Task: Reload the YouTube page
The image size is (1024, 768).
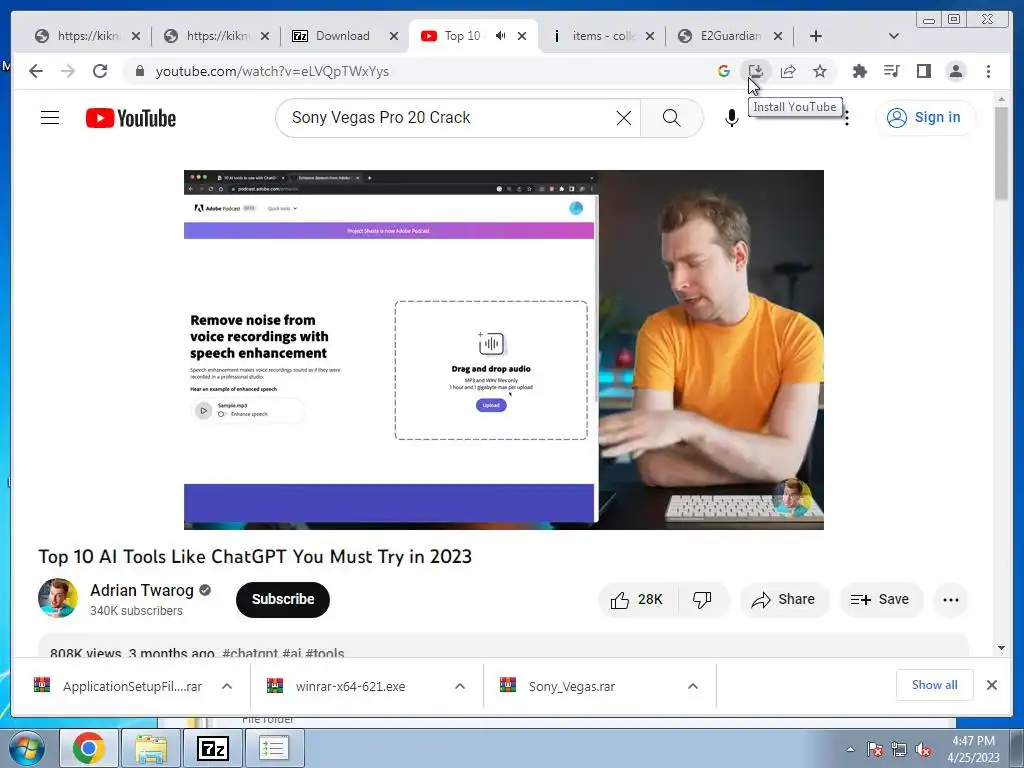Action: 100,71
